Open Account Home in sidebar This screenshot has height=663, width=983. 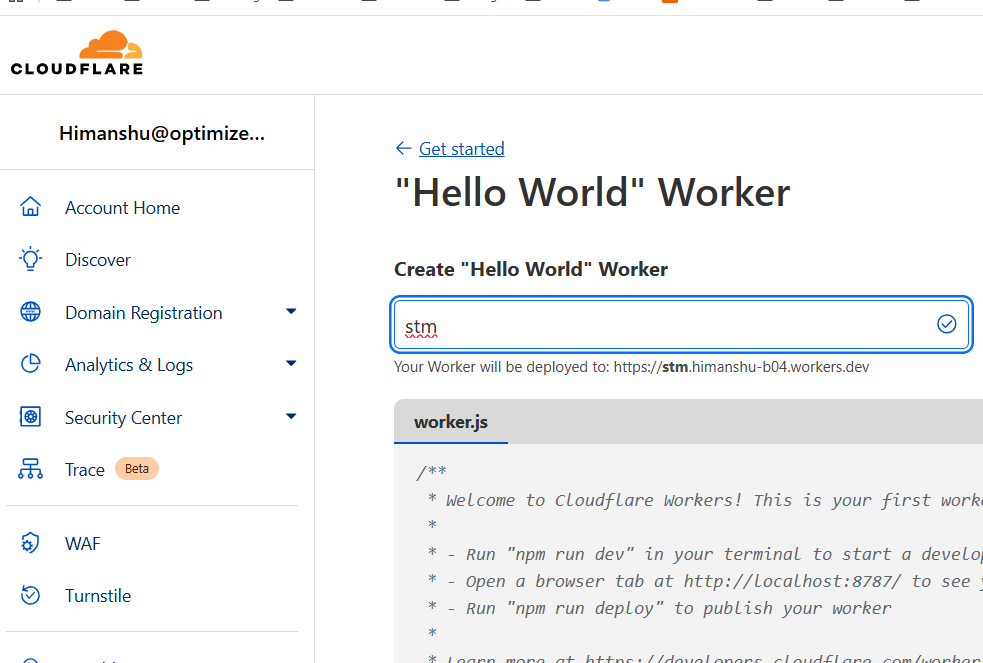pos(122,207)
